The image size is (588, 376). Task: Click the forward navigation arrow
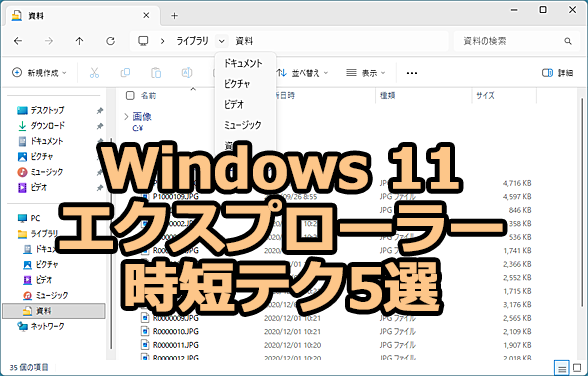(x=49, y=41)
